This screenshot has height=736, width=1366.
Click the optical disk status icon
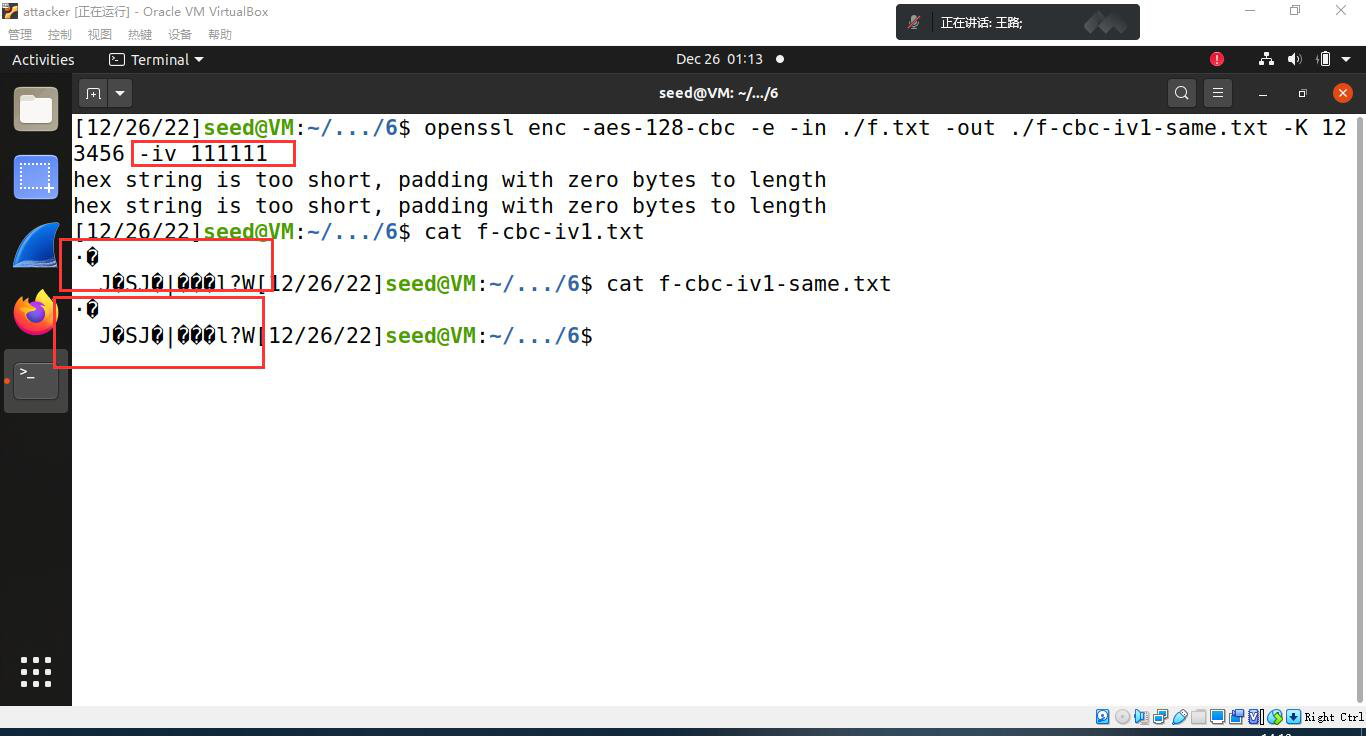tap(1122, 717)
